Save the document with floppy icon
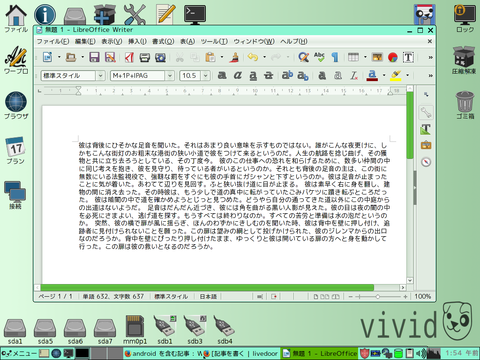Viewport: 480px width, 360px height. [x=94, y=57]
